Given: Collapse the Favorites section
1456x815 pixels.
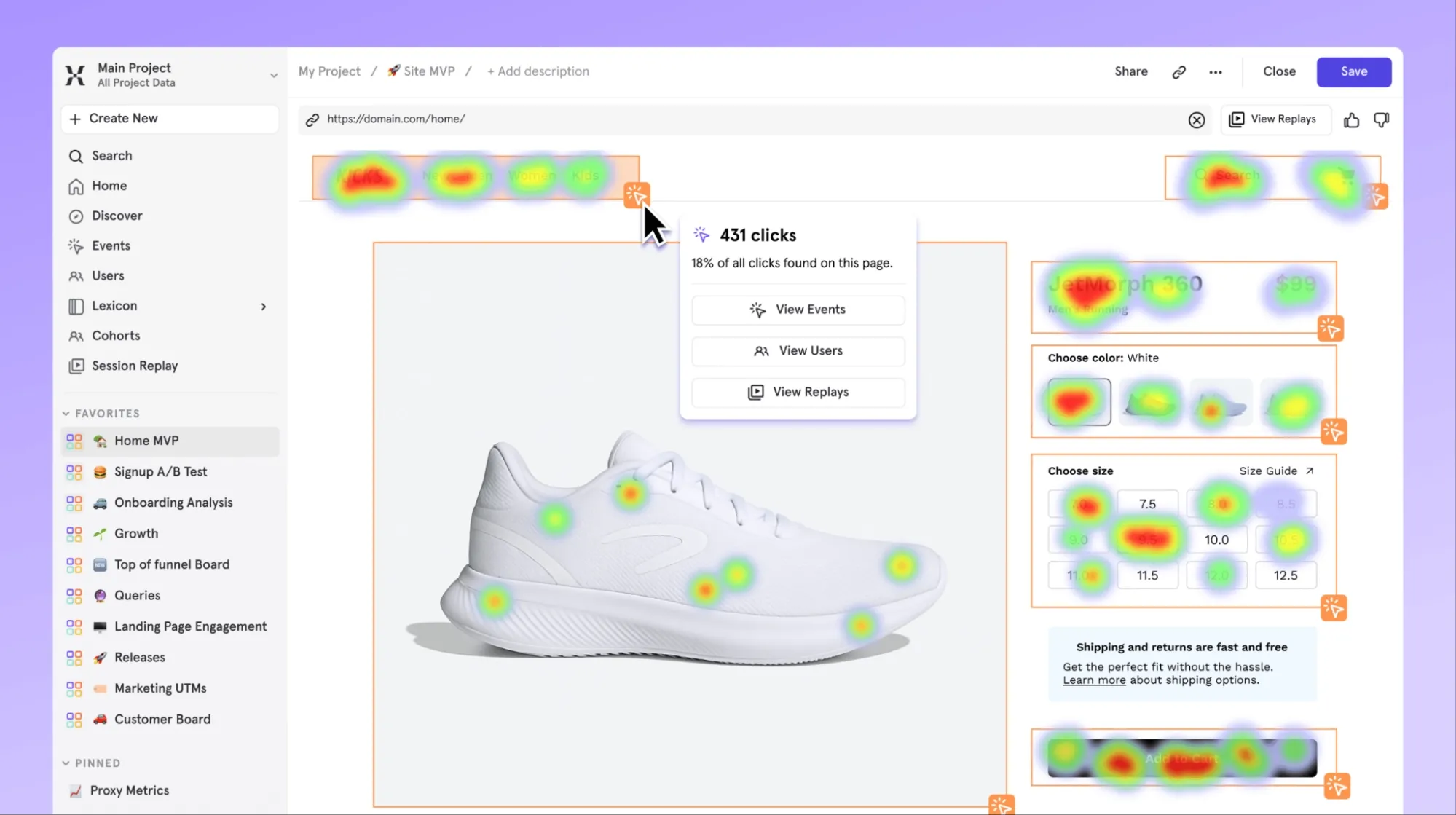Looking at the screenshot, I should click(66, 414).
